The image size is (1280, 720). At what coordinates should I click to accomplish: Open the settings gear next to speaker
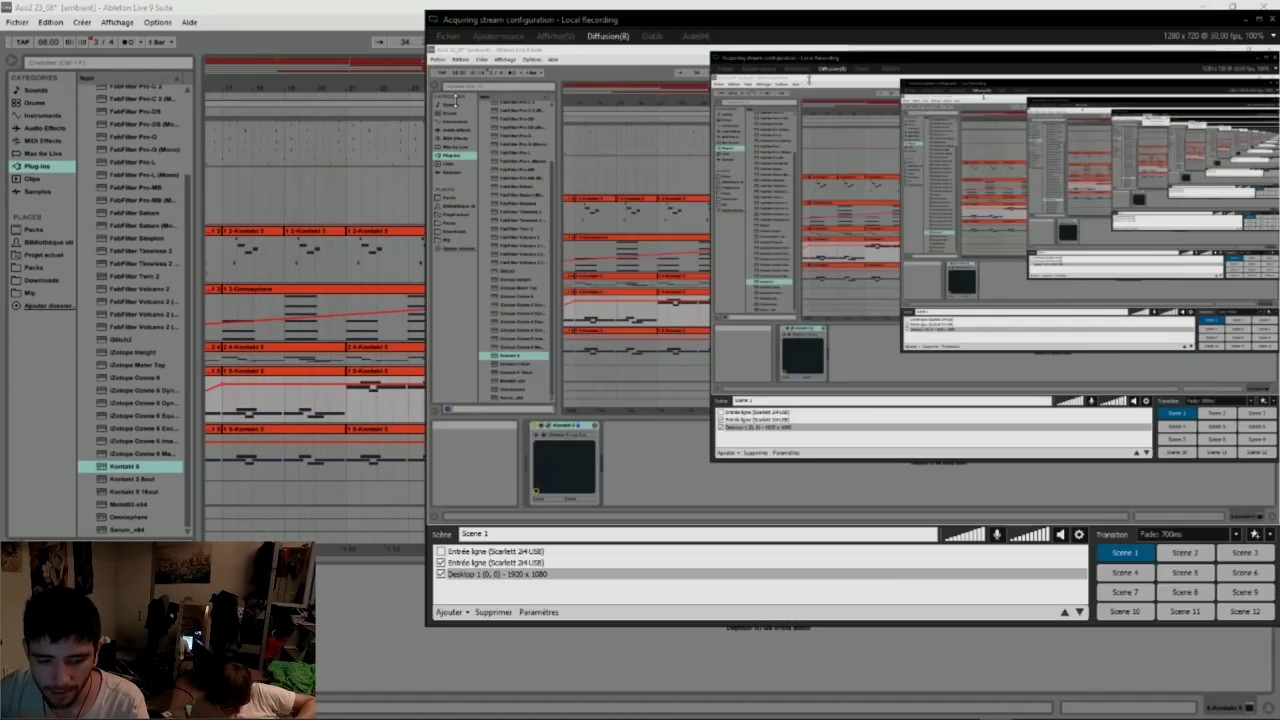[x=1079, y=535]
